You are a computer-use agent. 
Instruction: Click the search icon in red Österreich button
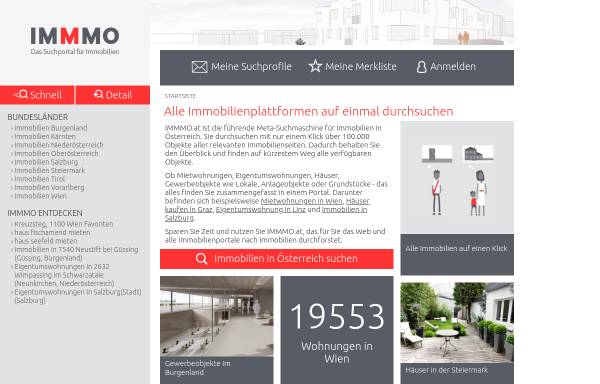[x=201, y=259]
